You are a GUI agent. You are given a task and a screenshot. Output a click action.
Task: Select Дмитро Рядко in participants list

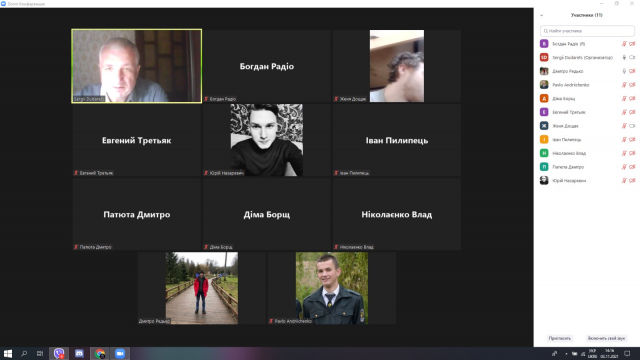click(587, 71)
